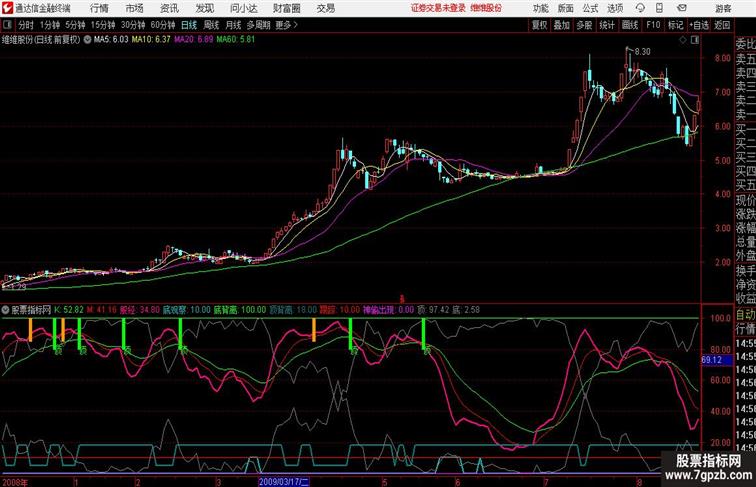Open the 行情 menu
Screen dimensions: 756x487
(99, 8)
